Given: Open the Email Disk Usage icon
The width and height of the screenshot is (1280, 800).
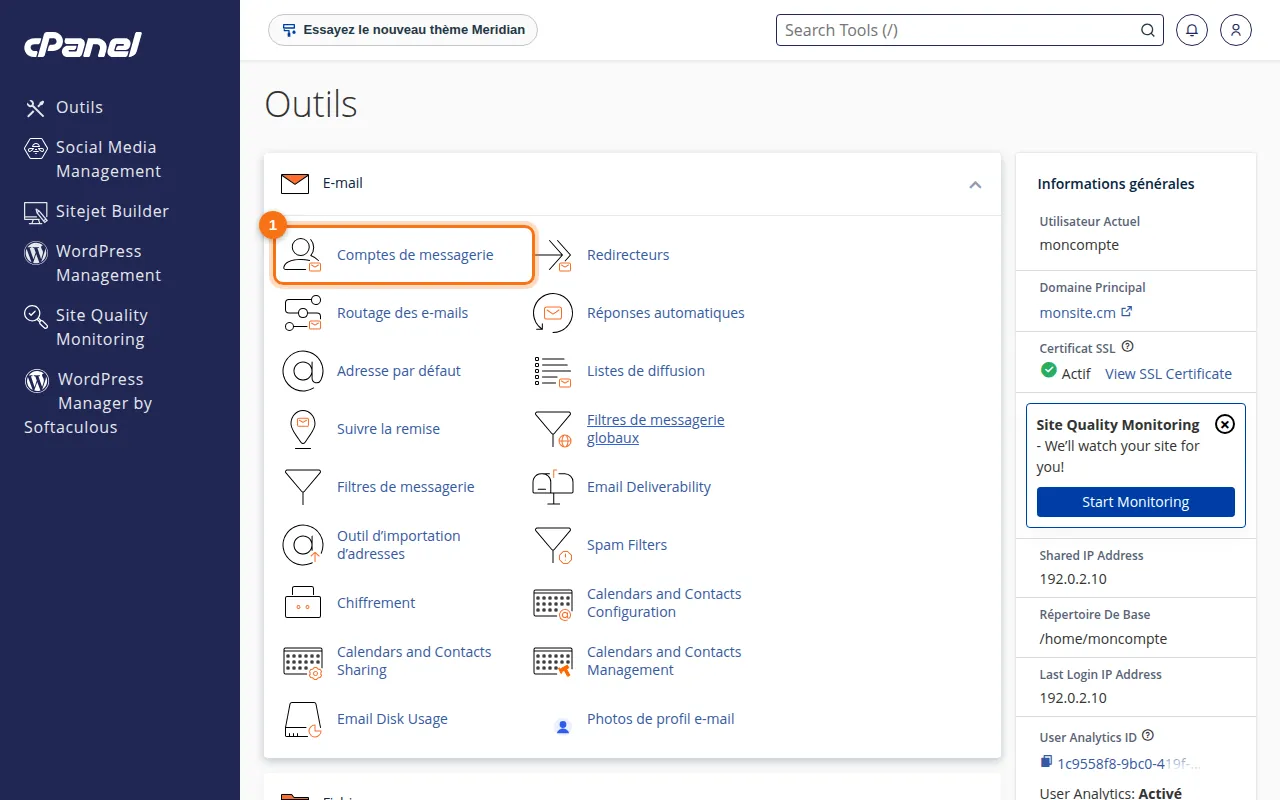Looking at the screenshot, I should click(302, 719).
